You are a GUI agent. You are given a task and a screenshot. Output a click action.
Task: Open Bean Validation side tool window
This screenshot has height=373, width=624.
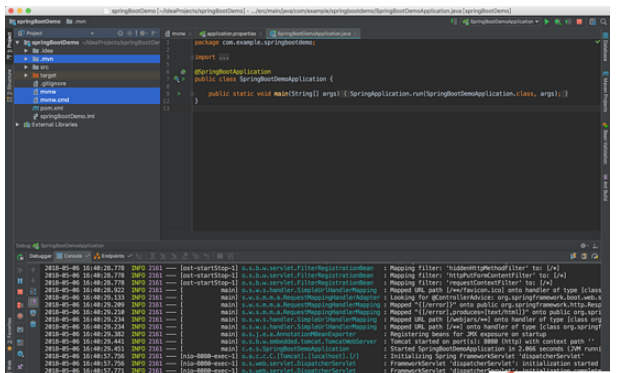click(x=605, y=143)
